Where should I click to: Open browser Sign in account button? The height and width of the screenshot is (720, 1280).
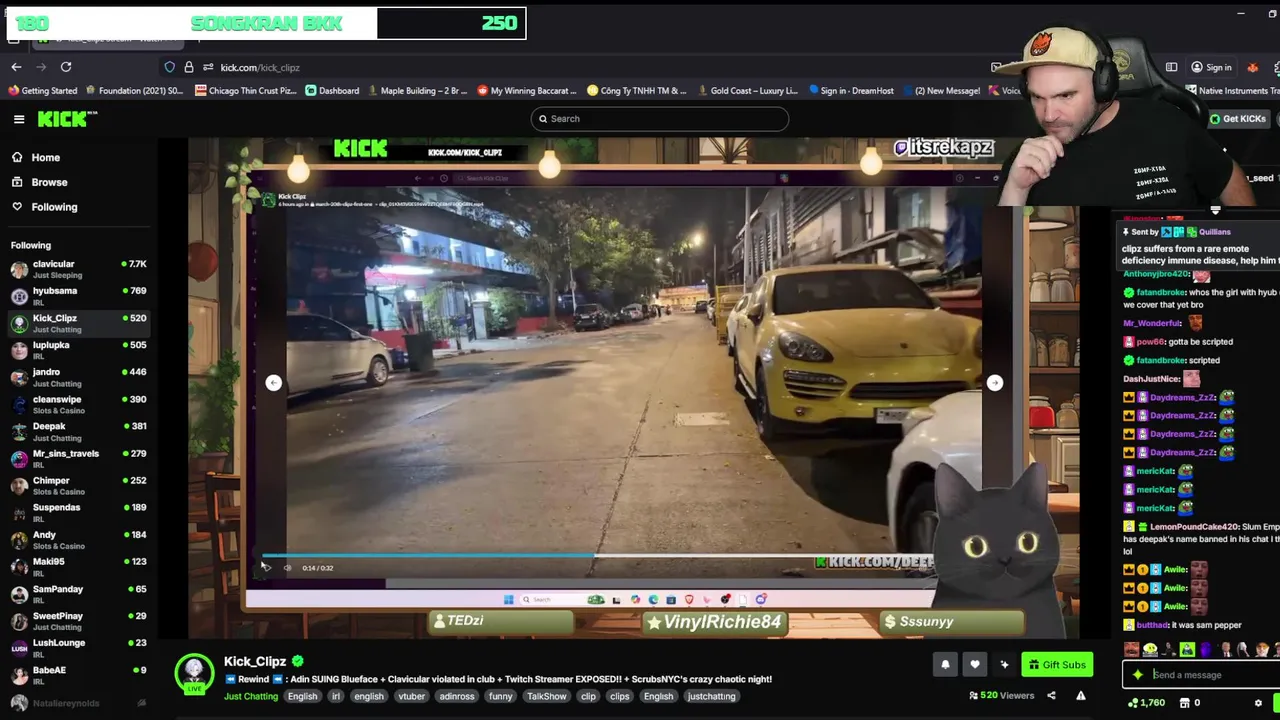tap(1211, 67)
